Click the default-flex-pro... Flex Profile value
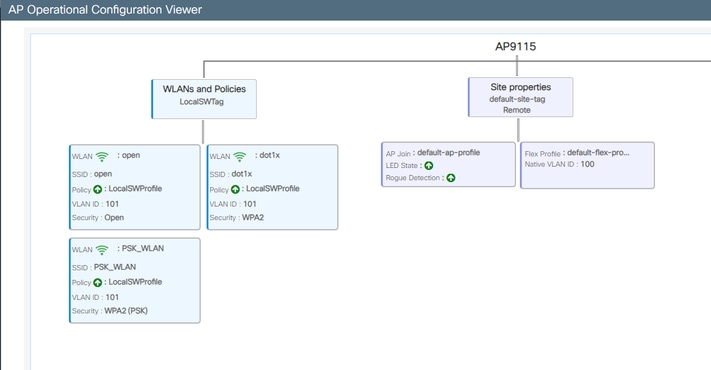The image size is (711, 370). (x=598, y=153)
